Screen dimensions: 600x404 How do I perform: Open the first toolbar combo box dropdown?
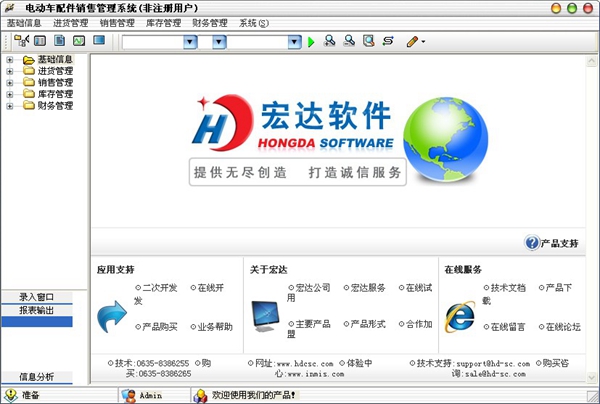190,42
